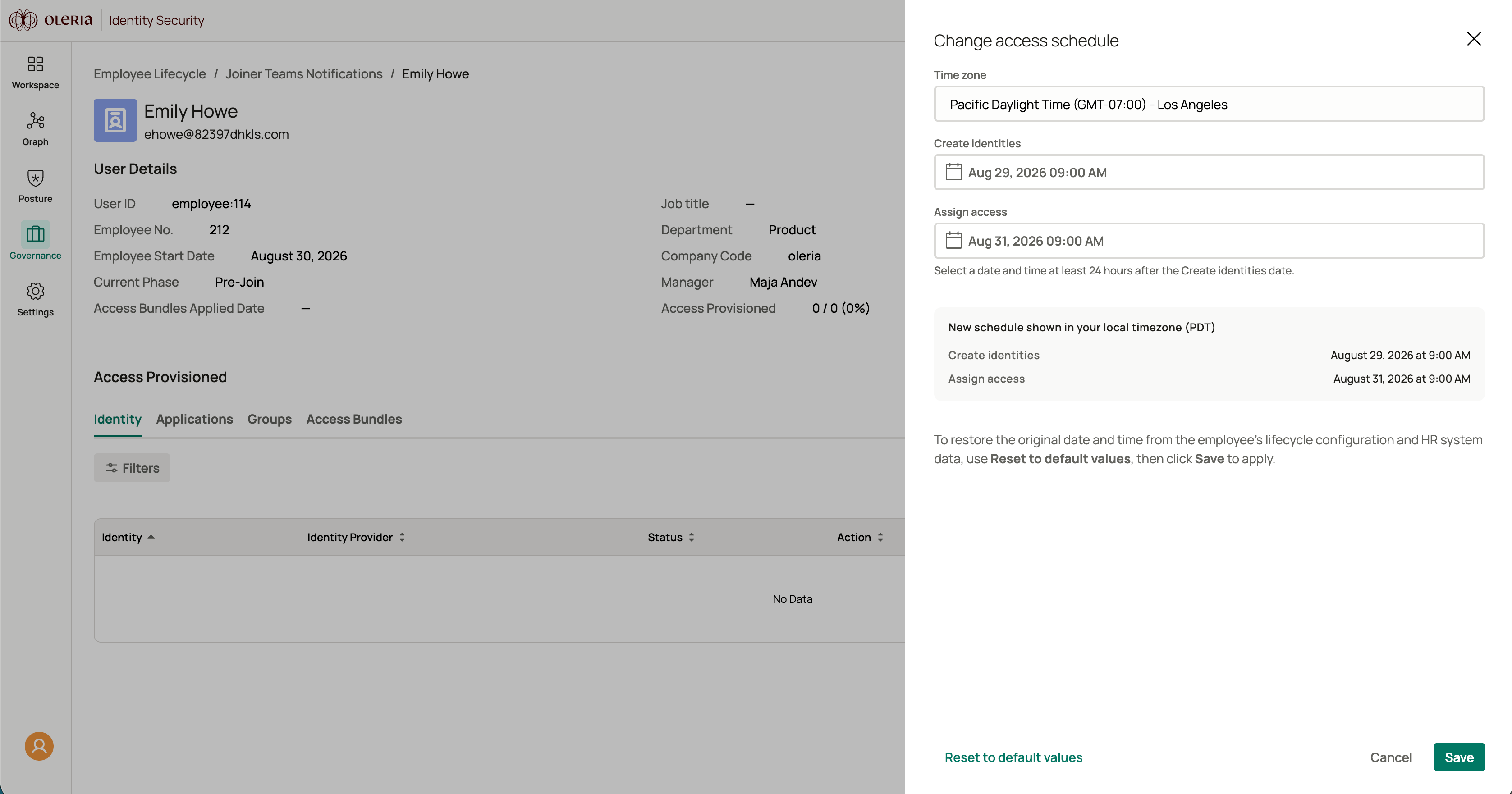Sort by the Action column

tap(860, 537)
